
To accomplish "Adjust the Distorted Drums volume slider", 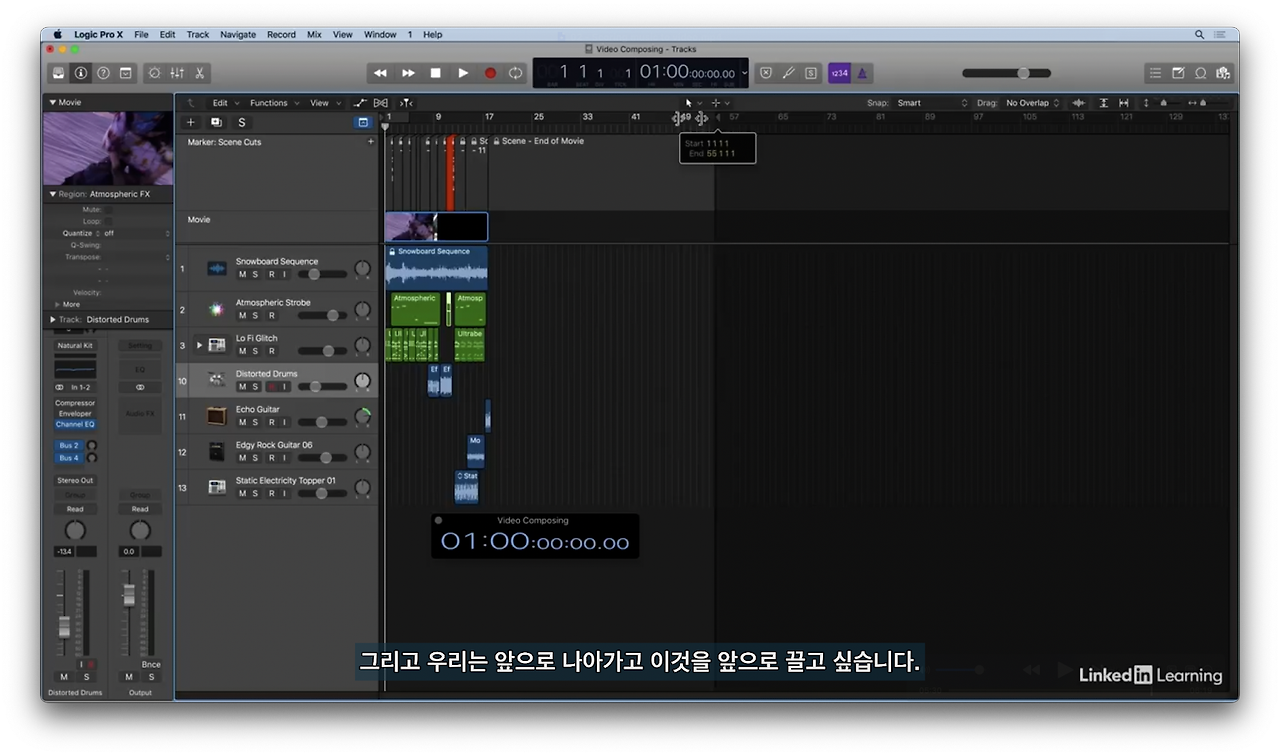I will [321, 387].
